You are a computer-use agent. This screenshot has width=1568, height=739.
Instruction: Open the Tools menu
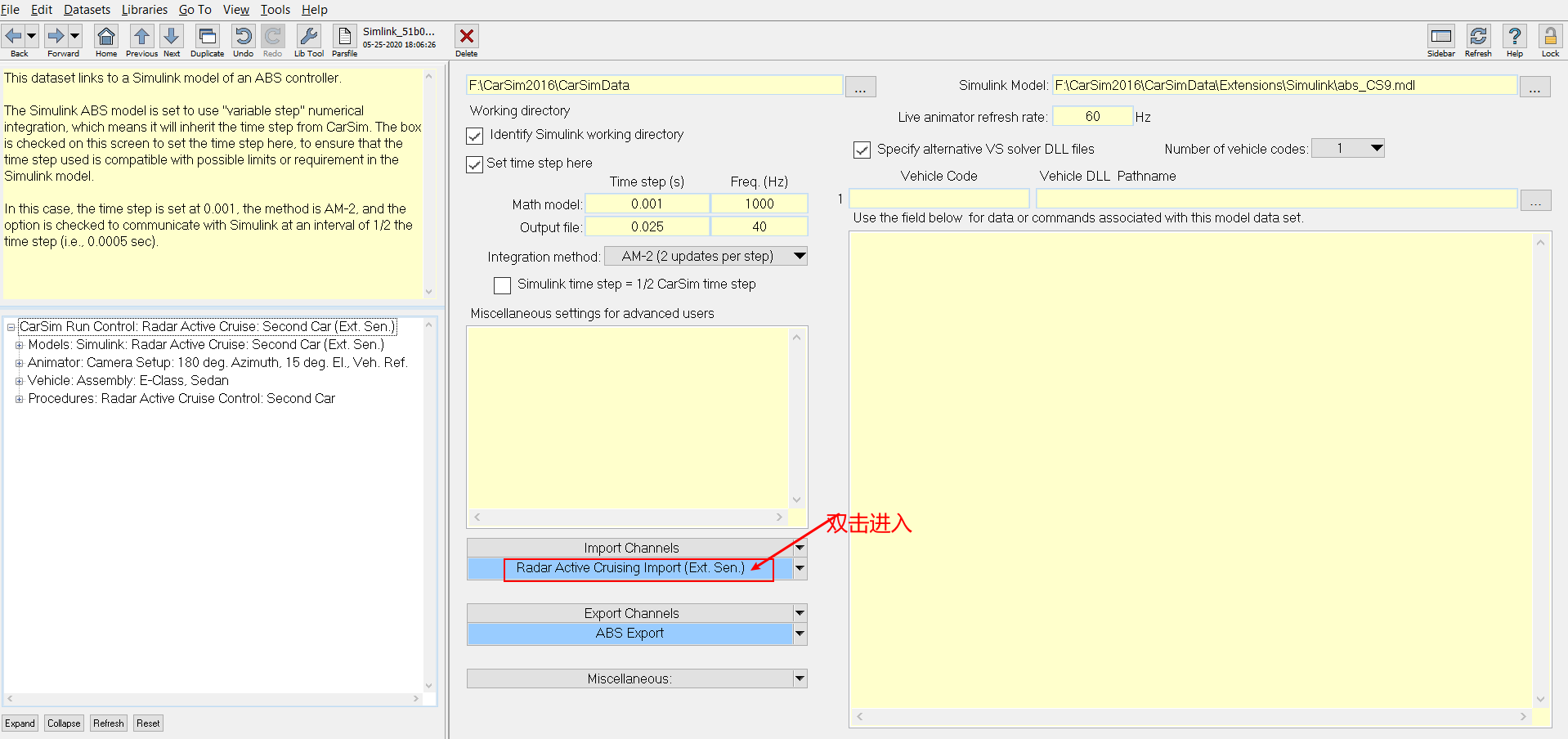click(276, 10)
